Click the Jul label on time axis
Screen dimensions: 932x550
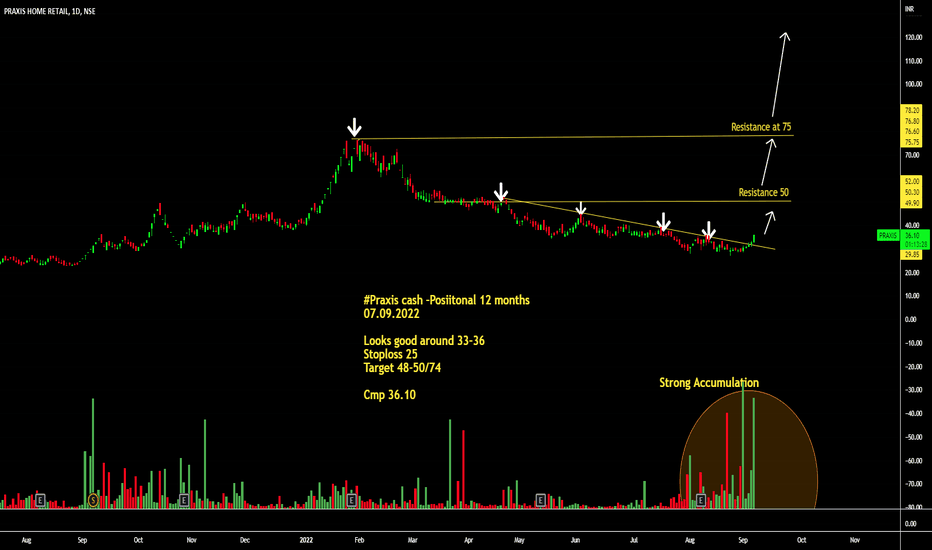634,540
